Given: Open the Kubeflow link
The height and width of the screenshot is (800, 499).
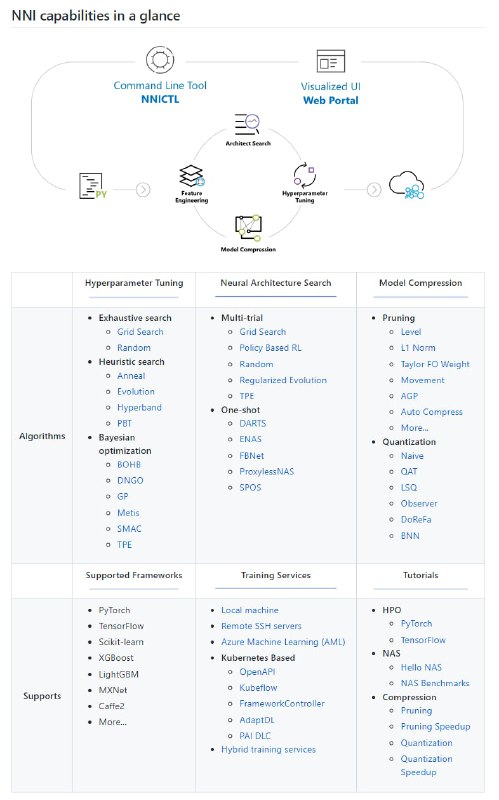Looking at the screenshot, I should [x=258, y=687].
